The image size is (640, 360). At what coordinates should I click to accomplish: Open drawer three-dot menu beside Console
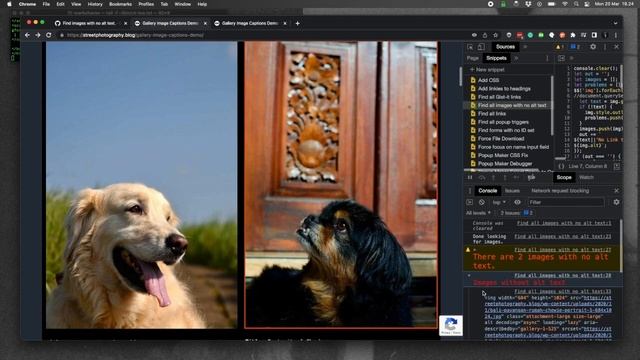click(x=469, y=191)
